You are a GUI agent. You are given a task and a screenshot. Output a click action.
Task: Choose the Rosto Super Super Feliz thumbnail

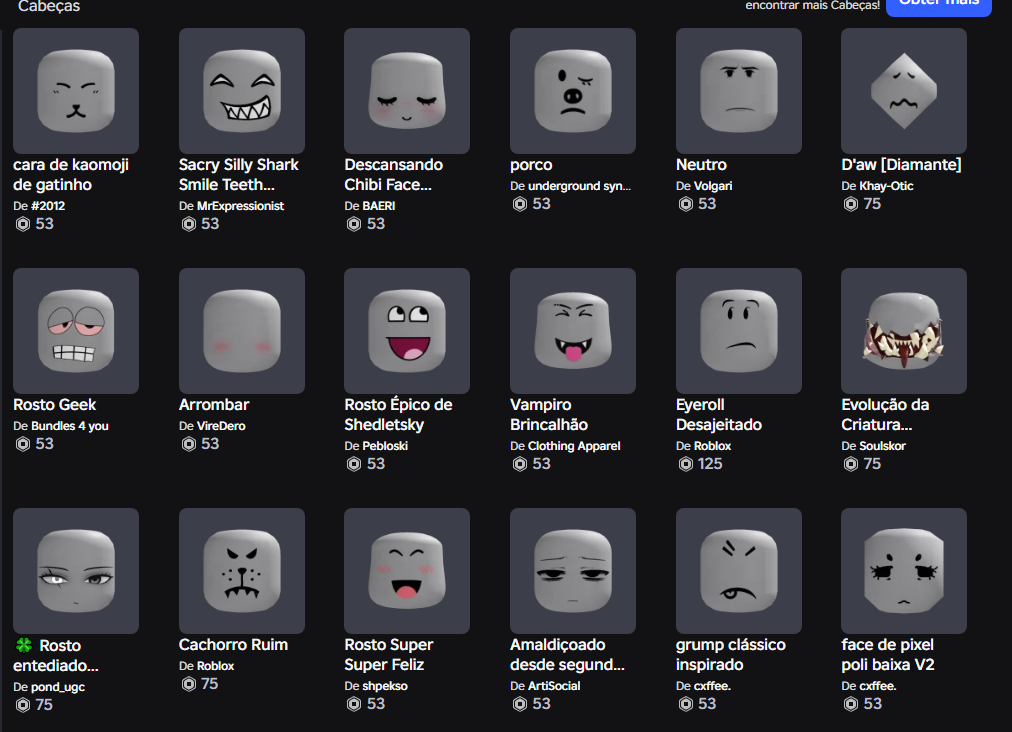click(407, 571)
